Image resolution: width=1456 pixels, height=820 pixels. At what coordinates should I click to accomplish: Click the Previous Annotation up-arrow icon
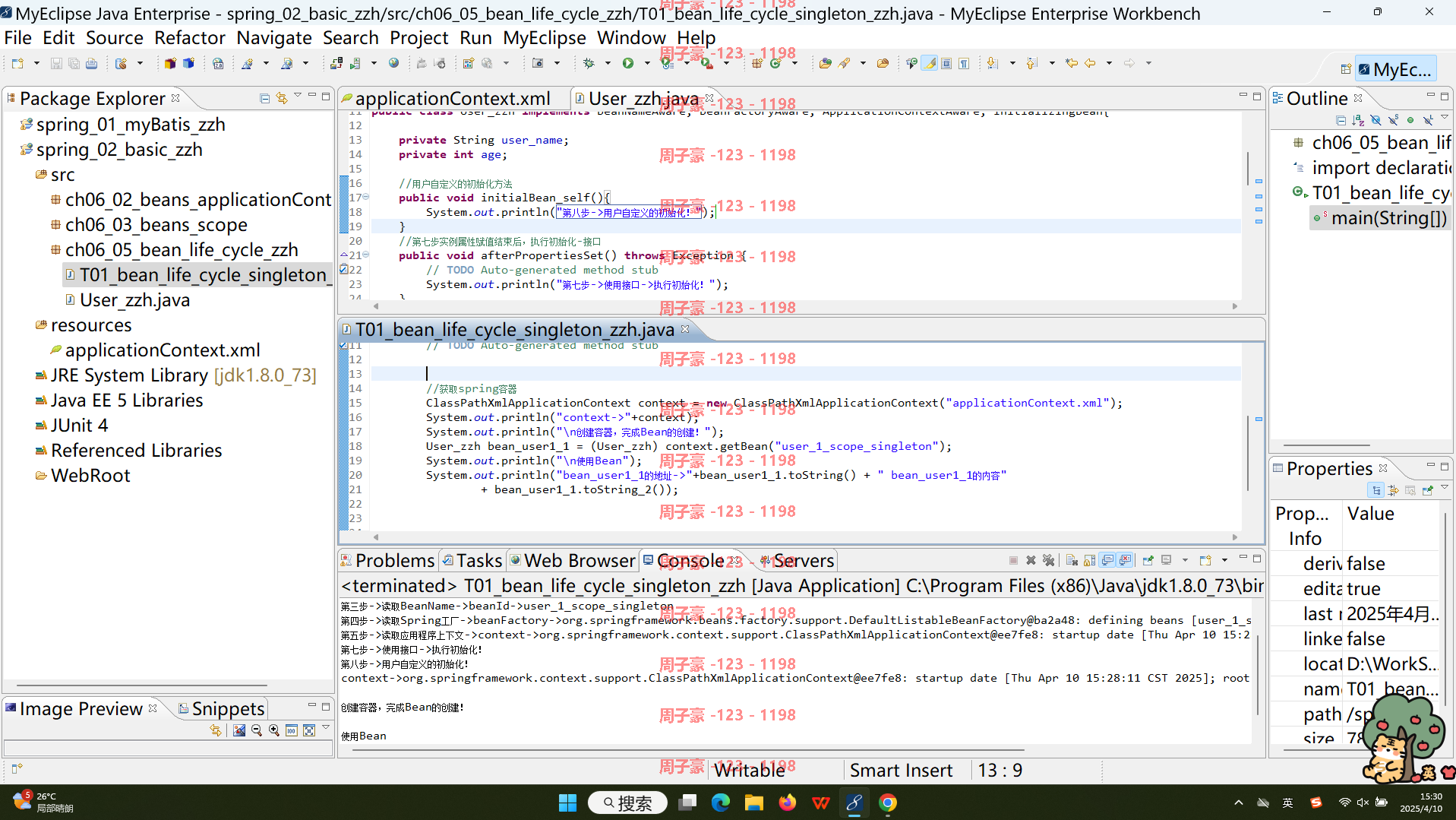(x=1031, y=64)
